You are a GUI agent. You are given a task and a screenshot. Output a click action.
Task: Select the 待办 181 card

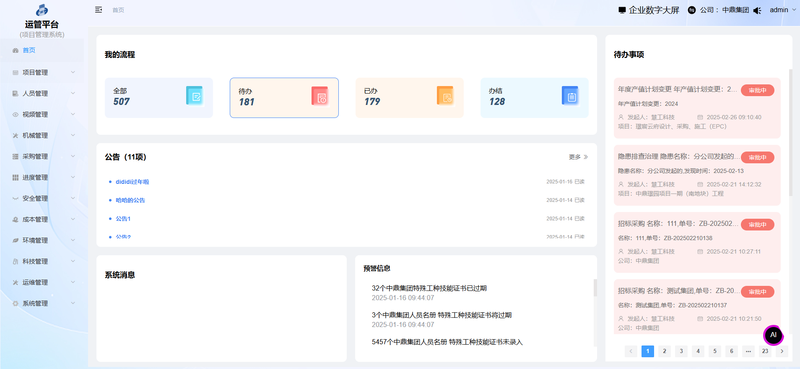[x=284, y=97]
